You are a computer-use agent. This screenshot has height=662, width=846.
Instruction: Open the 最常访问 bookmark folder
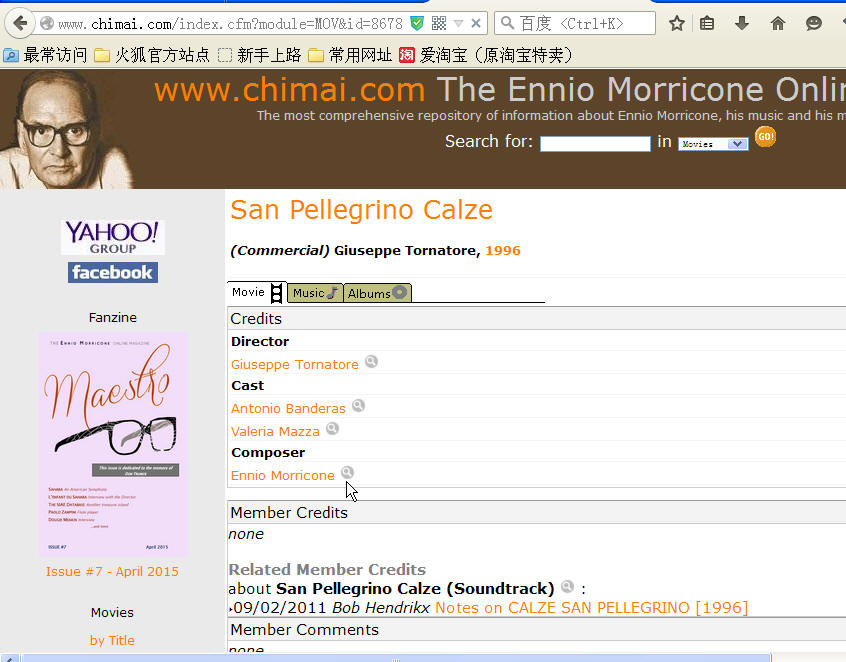(x=45, y=55)
